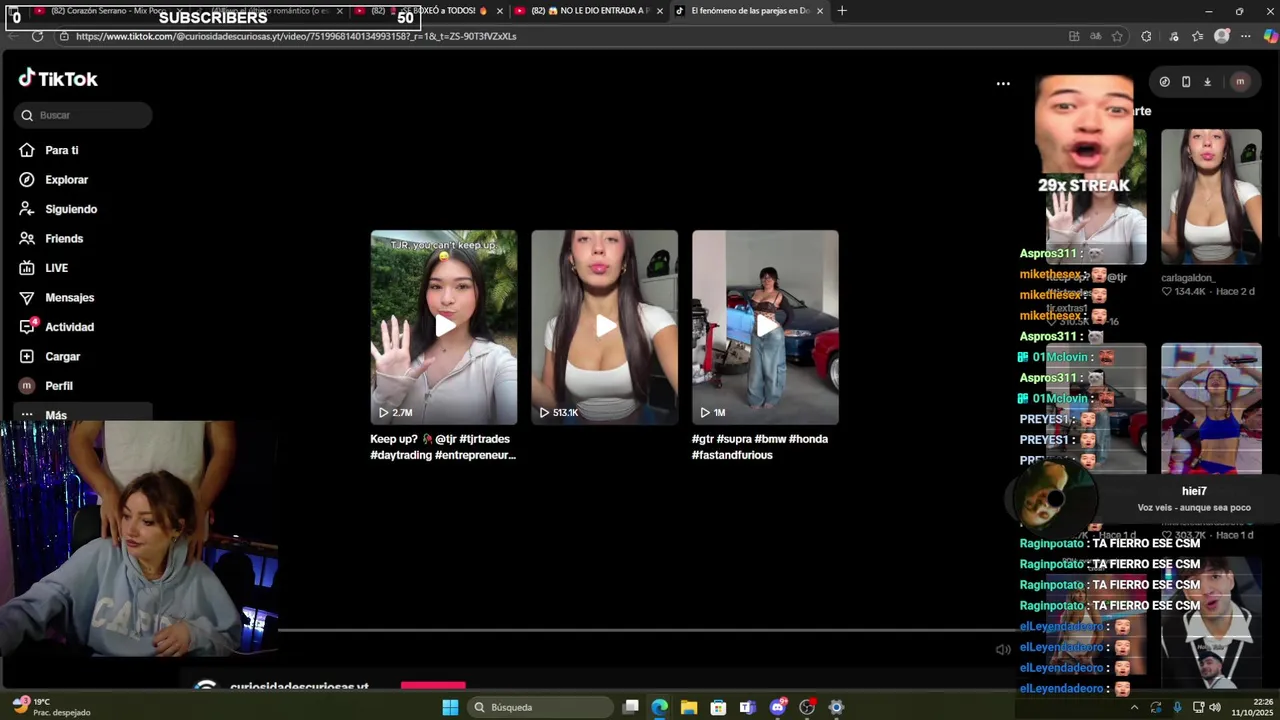The width and height of the screenshot is (1280, 720).
Task: Open the Para ti feed
Action: 48,150
